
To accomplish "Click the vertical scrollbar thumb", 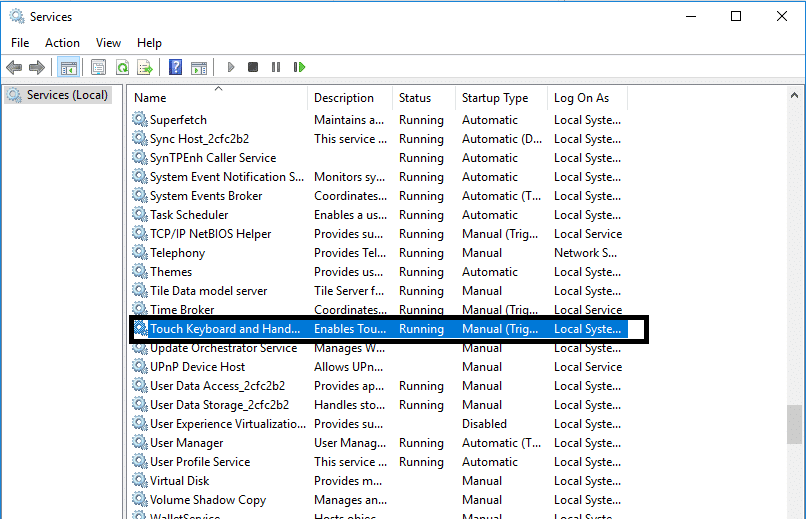I will pos(794,424).
